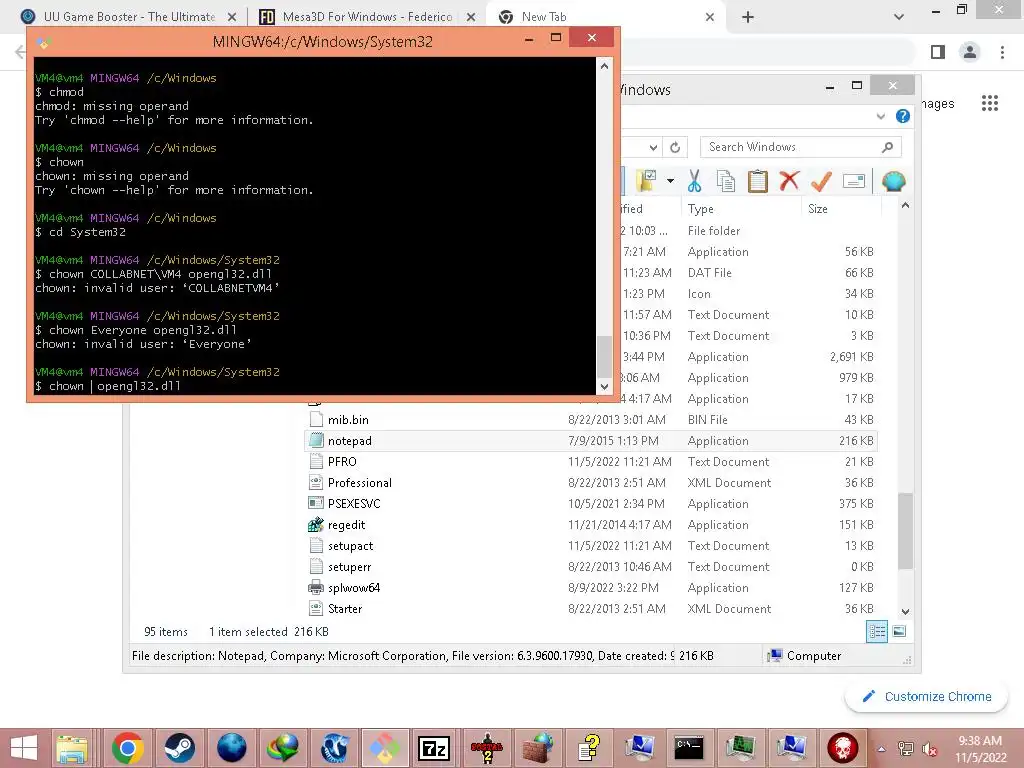Open the red skull taskbar icon
Screen dimensions: 1024x768
point(842,748)
